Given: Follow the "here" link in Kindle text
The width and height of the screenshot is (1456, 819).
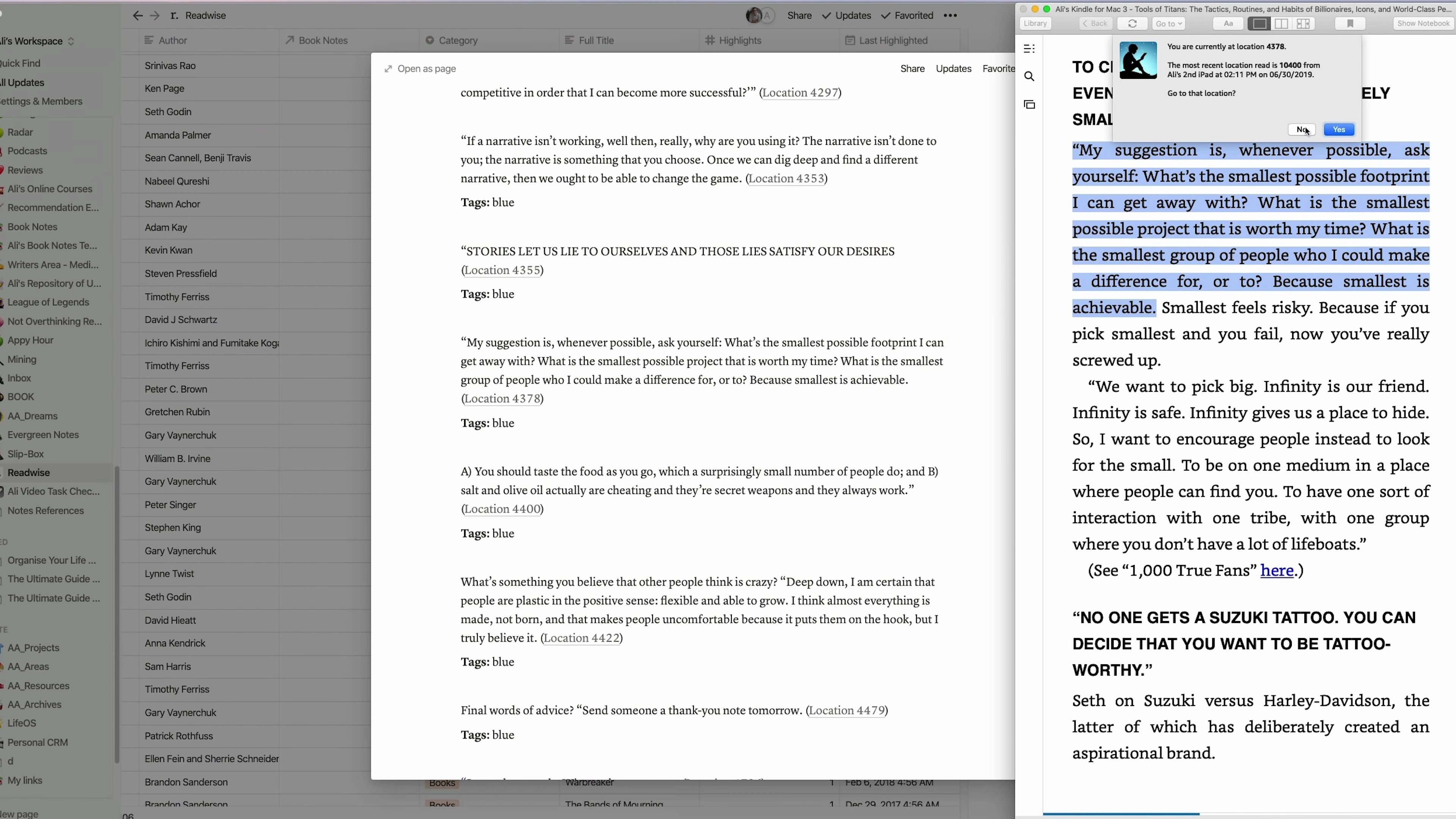Looking at the screenshot, I should tap(1277, 570).
